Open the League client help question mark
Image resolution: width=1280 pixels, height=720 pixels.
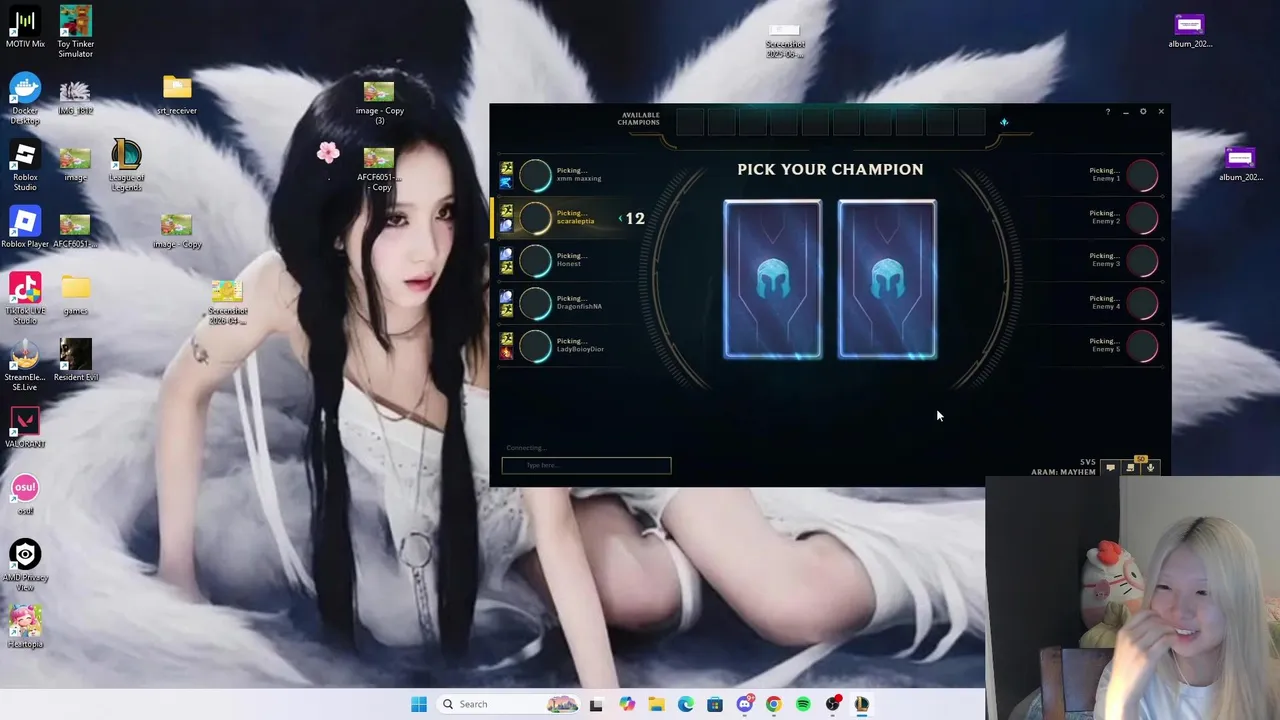point(1107,112)
